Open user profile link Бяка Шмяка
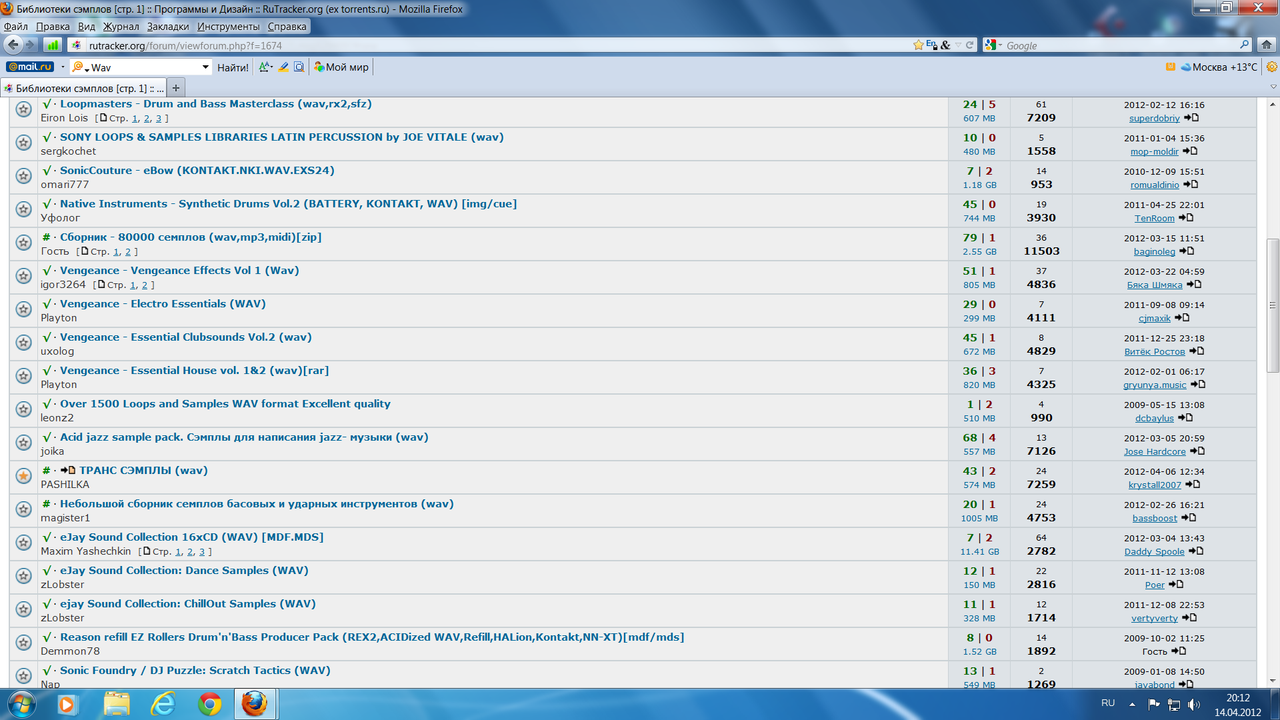 coord(1154,285)
